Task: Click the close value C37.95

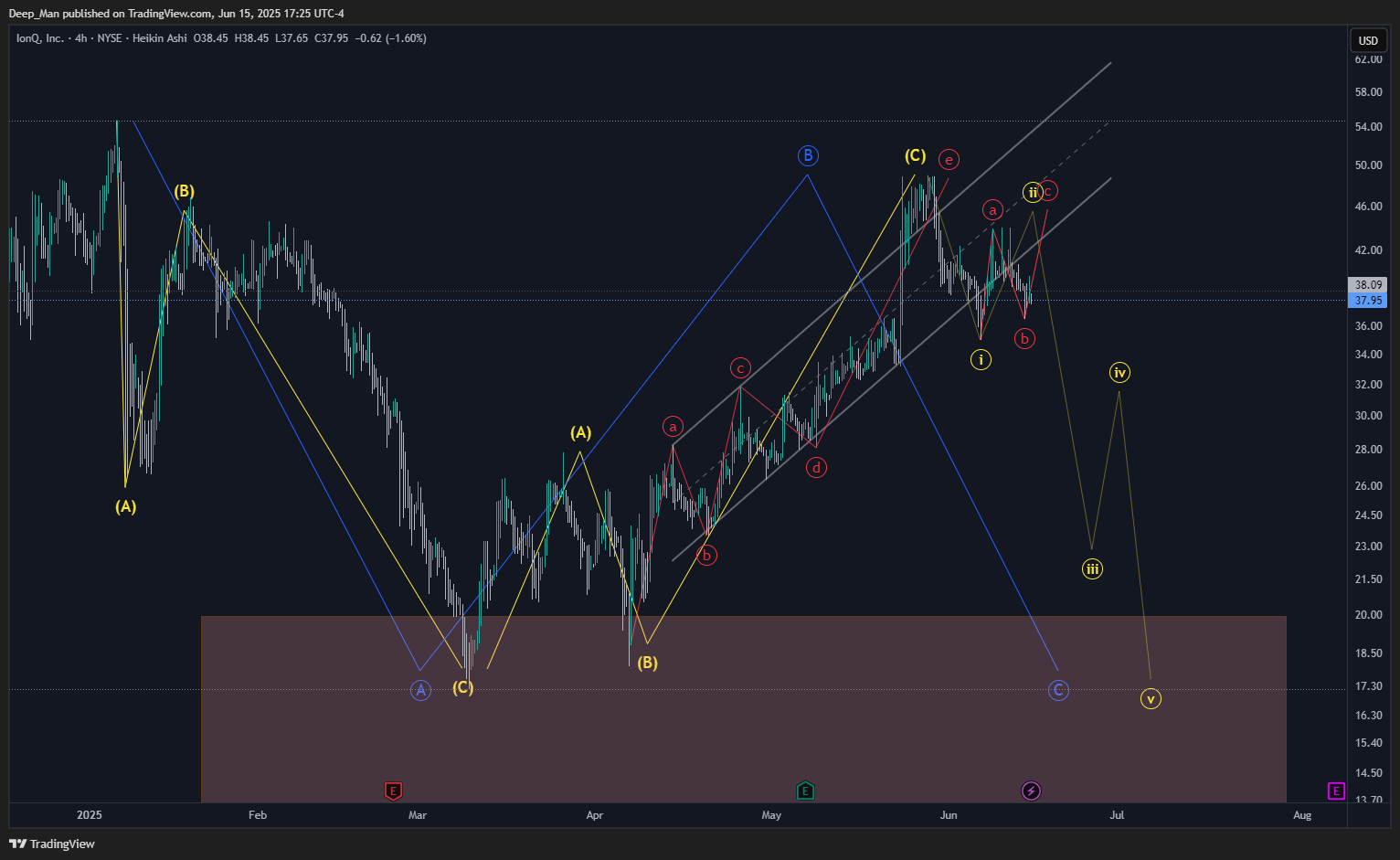Action: pyautogui.click(x=331, y=38)
